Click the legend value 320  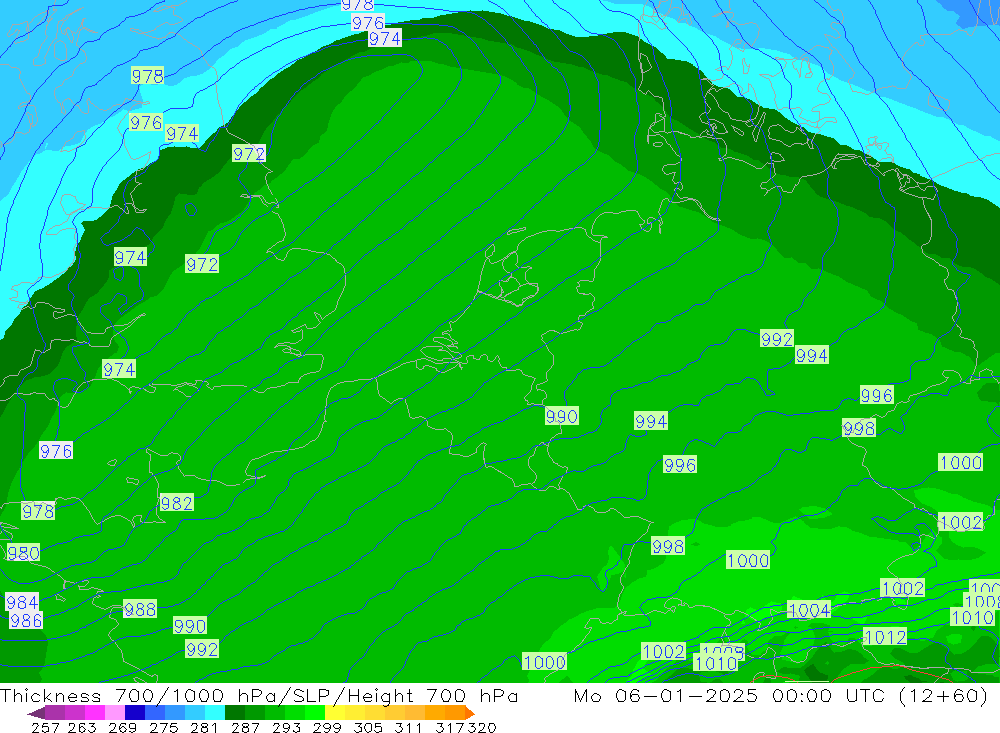point(482,727)
